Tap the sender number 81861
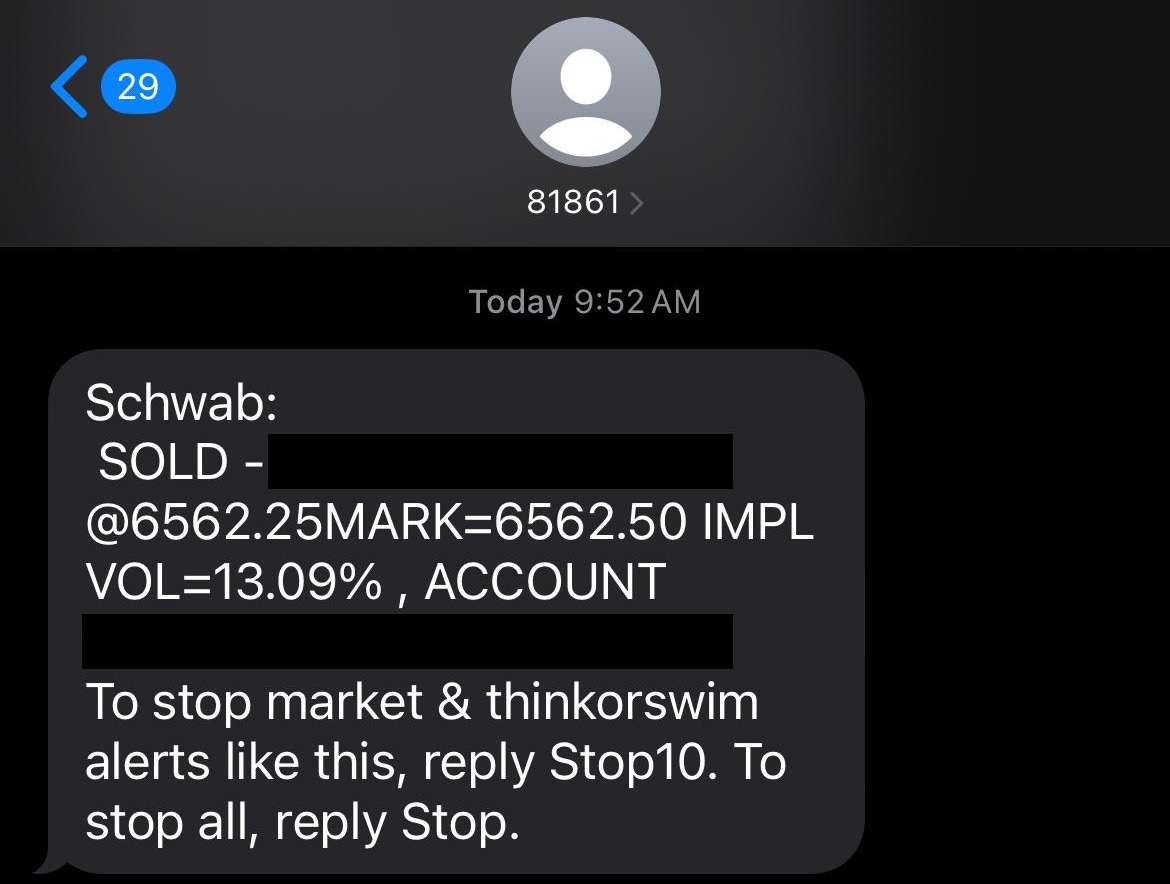1170x884 pixels. 573,201
